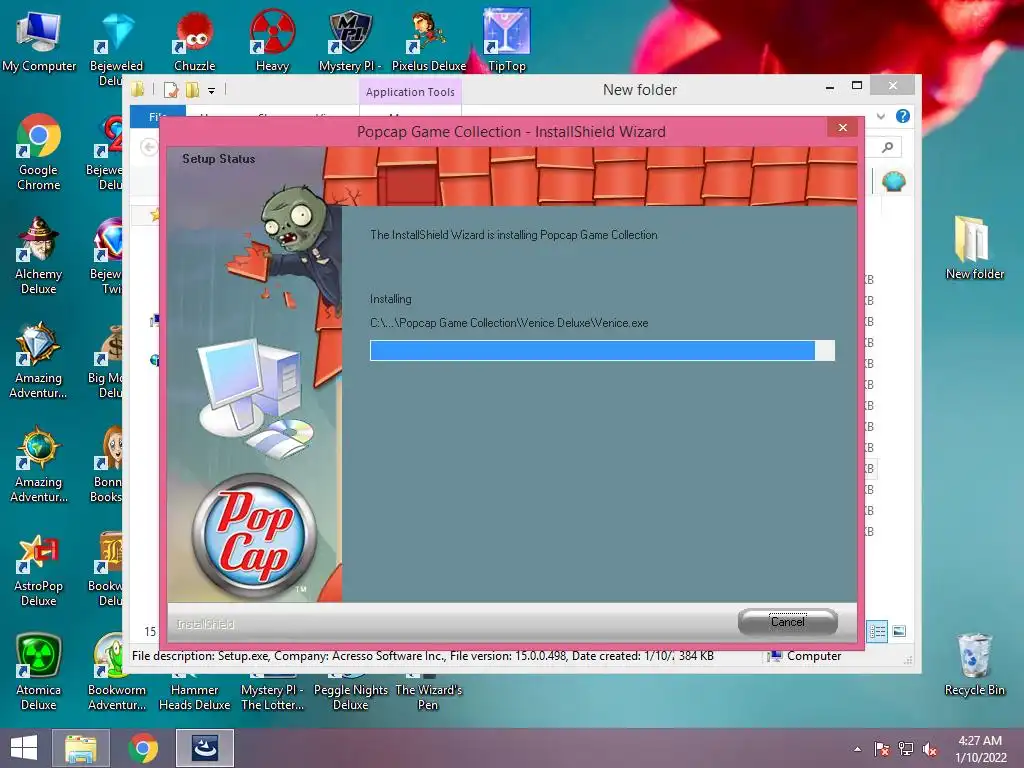Image resolution: width=1024 pixels, height=768 pixels.
Task: Click the Explorer back navigation arrow
Action: pos(149,148)
